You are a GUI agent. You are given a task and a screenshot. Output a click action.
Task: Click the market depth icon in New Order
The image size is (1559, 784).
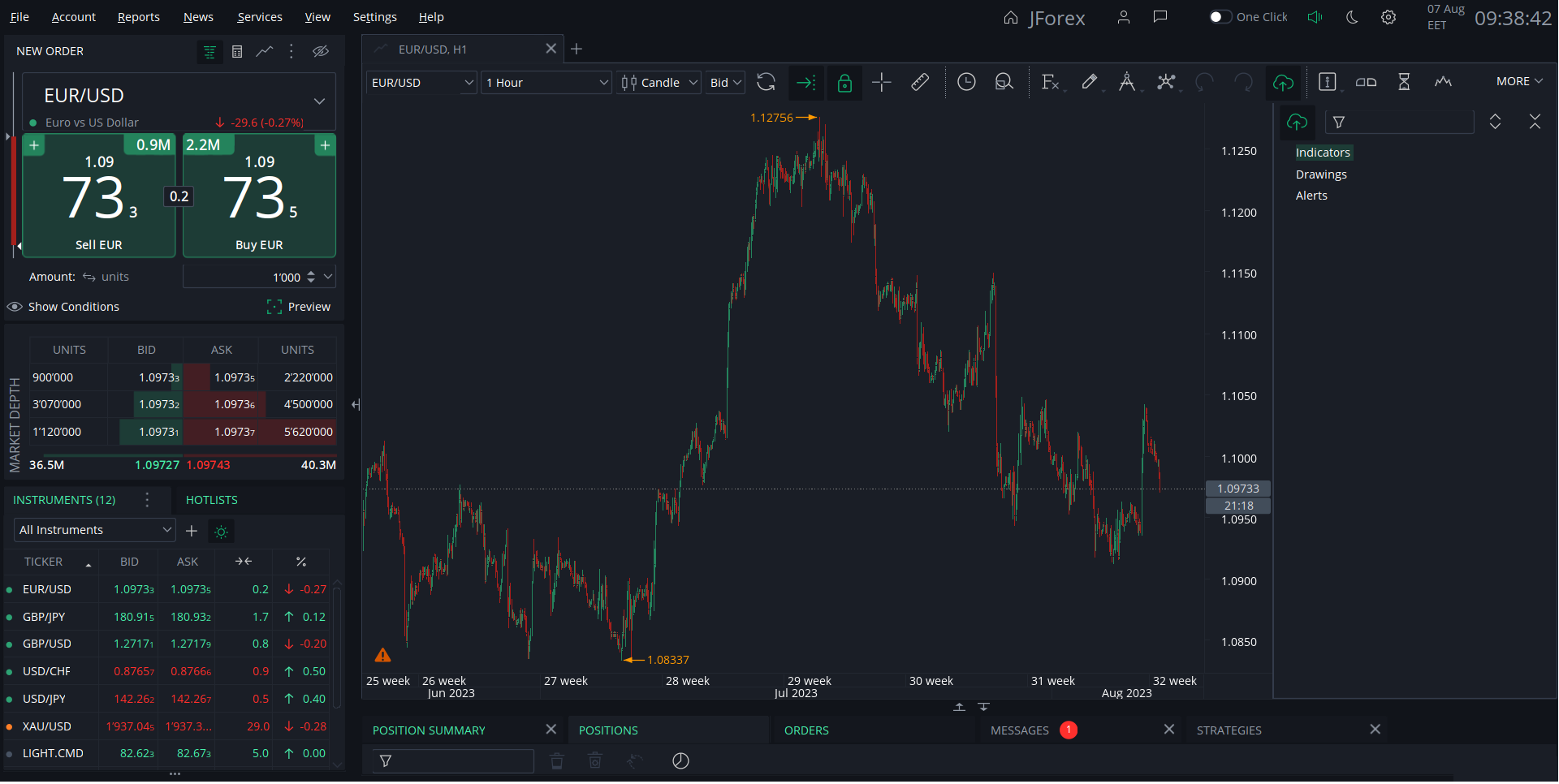pos(209,52)
